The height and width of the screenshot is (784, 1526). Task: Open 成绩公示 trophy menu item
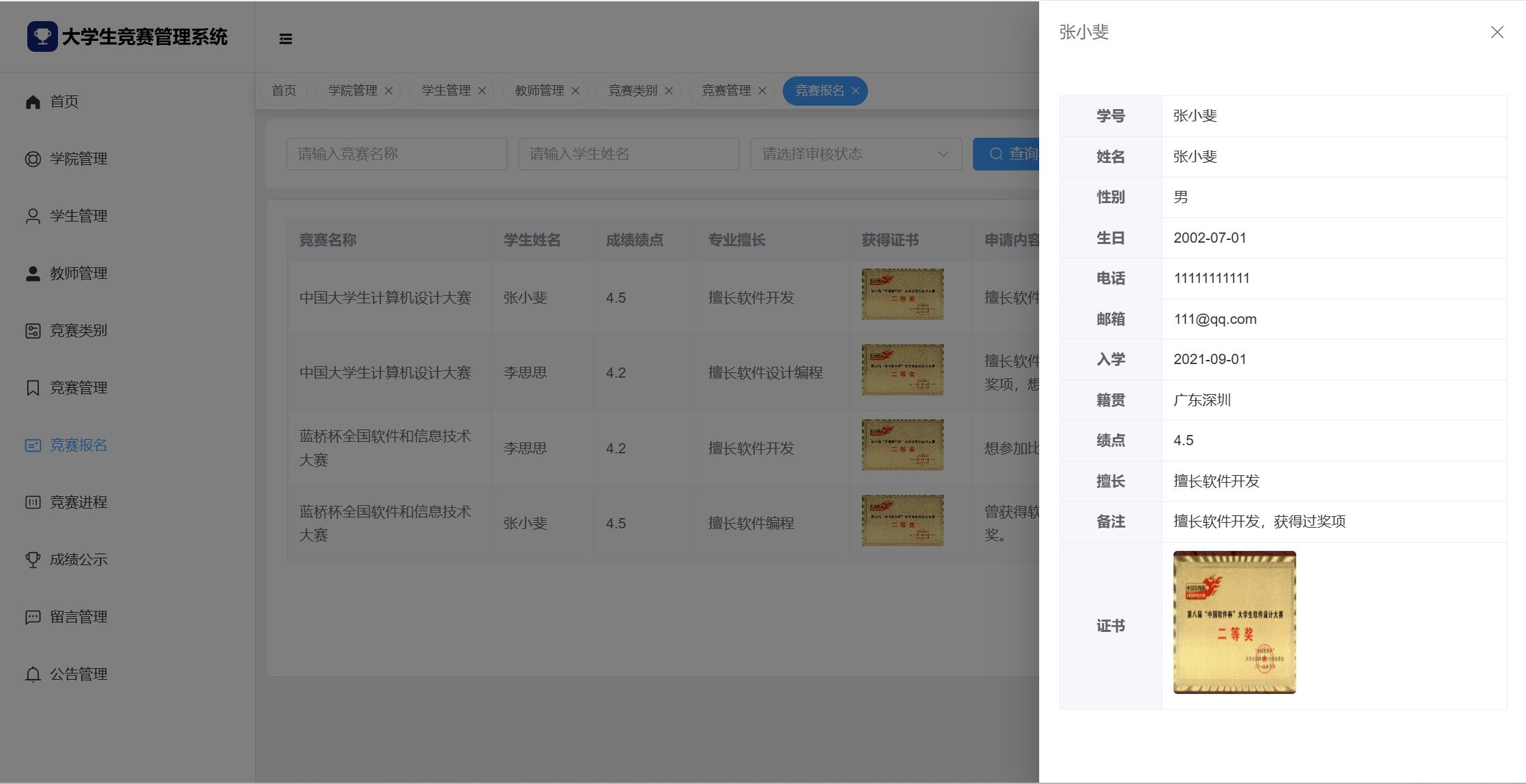pyautogui.click(x=78, y=560)
